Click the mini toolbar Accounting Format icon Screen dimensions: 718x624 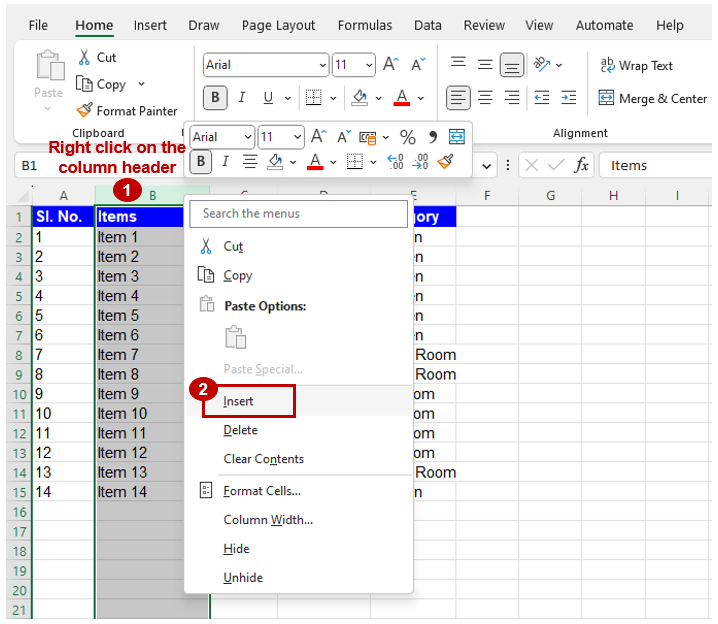pos(368,137)
